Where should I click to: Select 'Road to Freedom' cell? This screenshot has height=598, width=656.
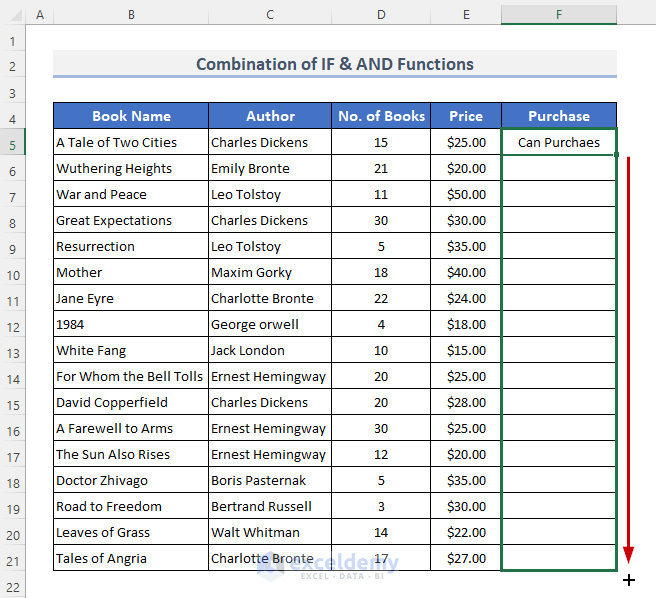pyautogui.click(x=131, y=506)
